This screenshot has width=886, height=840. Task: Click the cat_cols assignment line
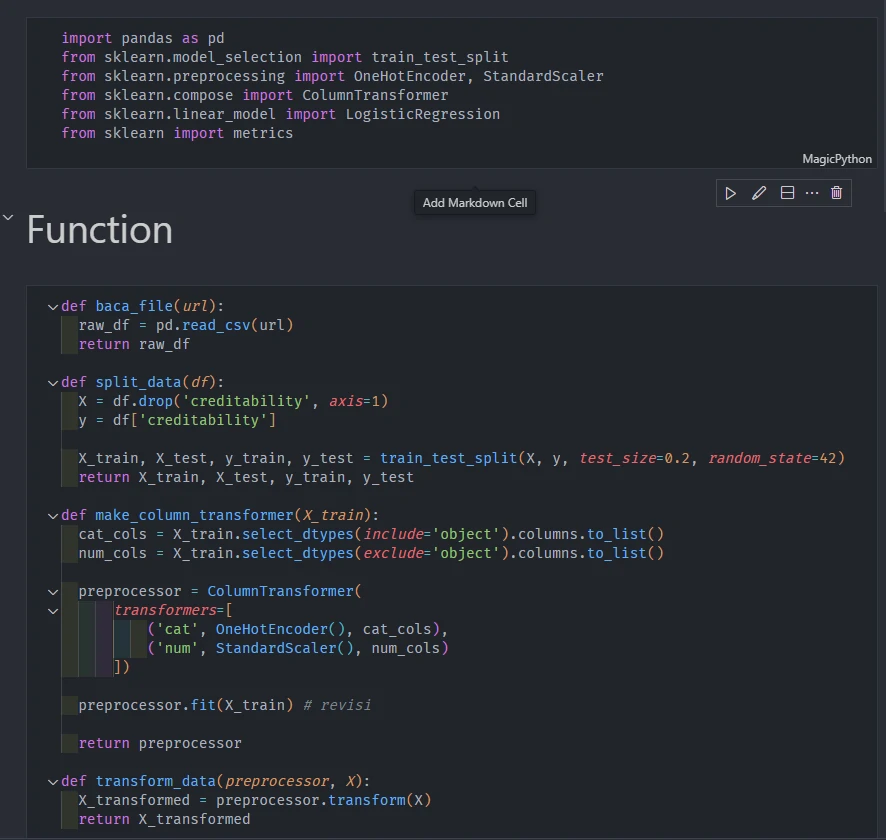click(371, 534)
